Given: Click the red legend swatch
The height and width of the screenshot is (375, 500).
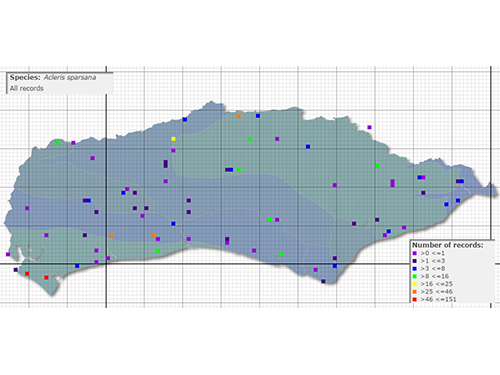Looking at the screenshot, I should click(x=415, y=299).
